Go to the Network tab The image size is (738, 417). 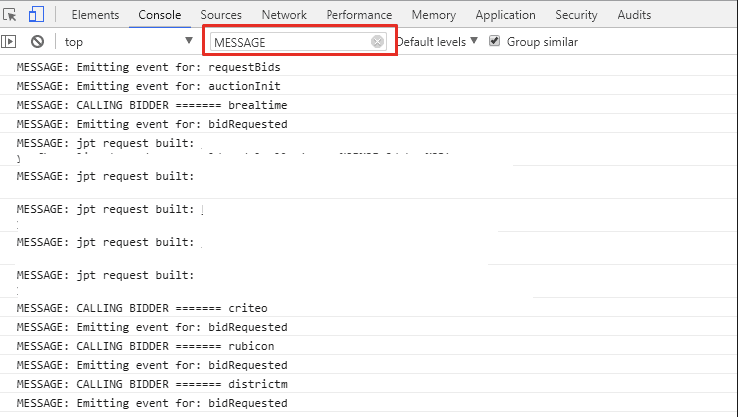(x=284, y=15)
